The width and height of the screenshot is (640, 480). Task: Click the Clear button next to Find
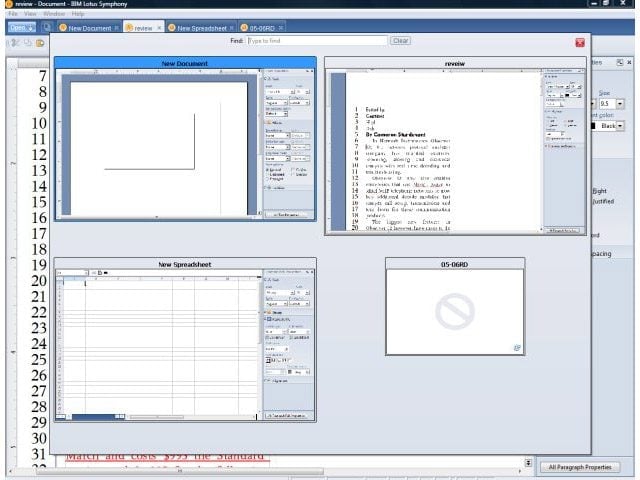pyautogui.click(x=400, y=41)
